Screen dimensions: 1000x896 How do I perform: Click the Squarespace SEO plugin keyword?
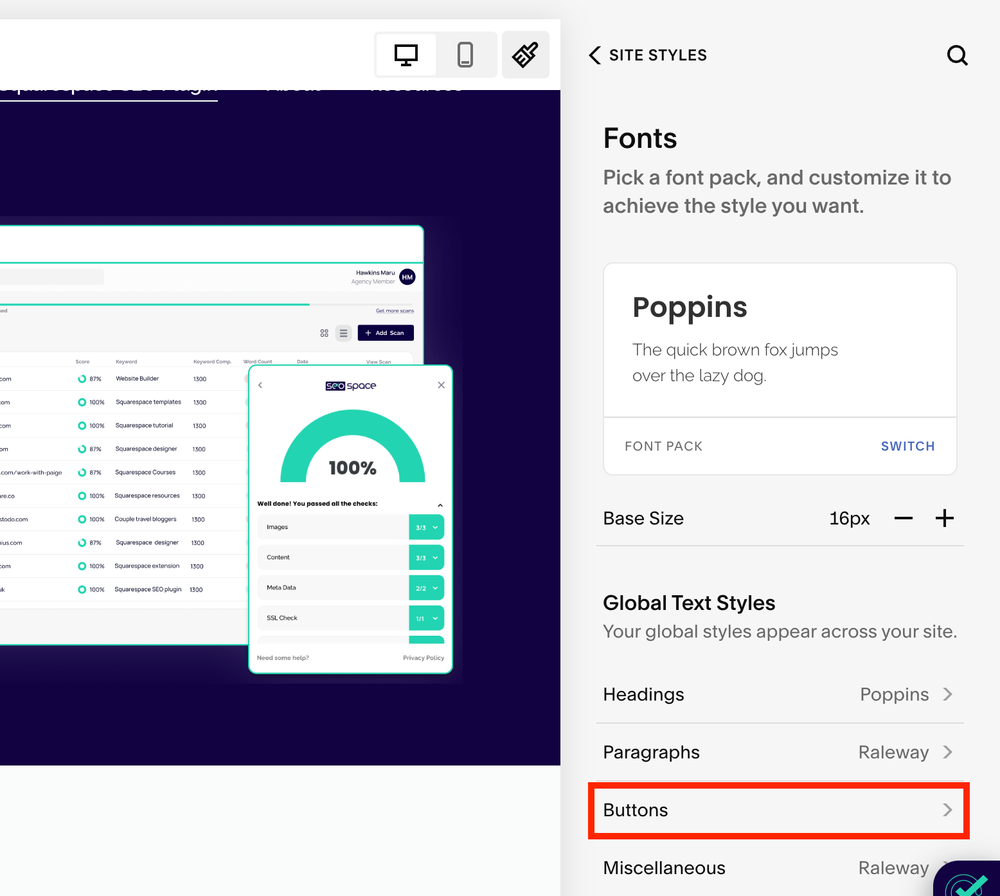pyautogui.click(x=148, y=589)
